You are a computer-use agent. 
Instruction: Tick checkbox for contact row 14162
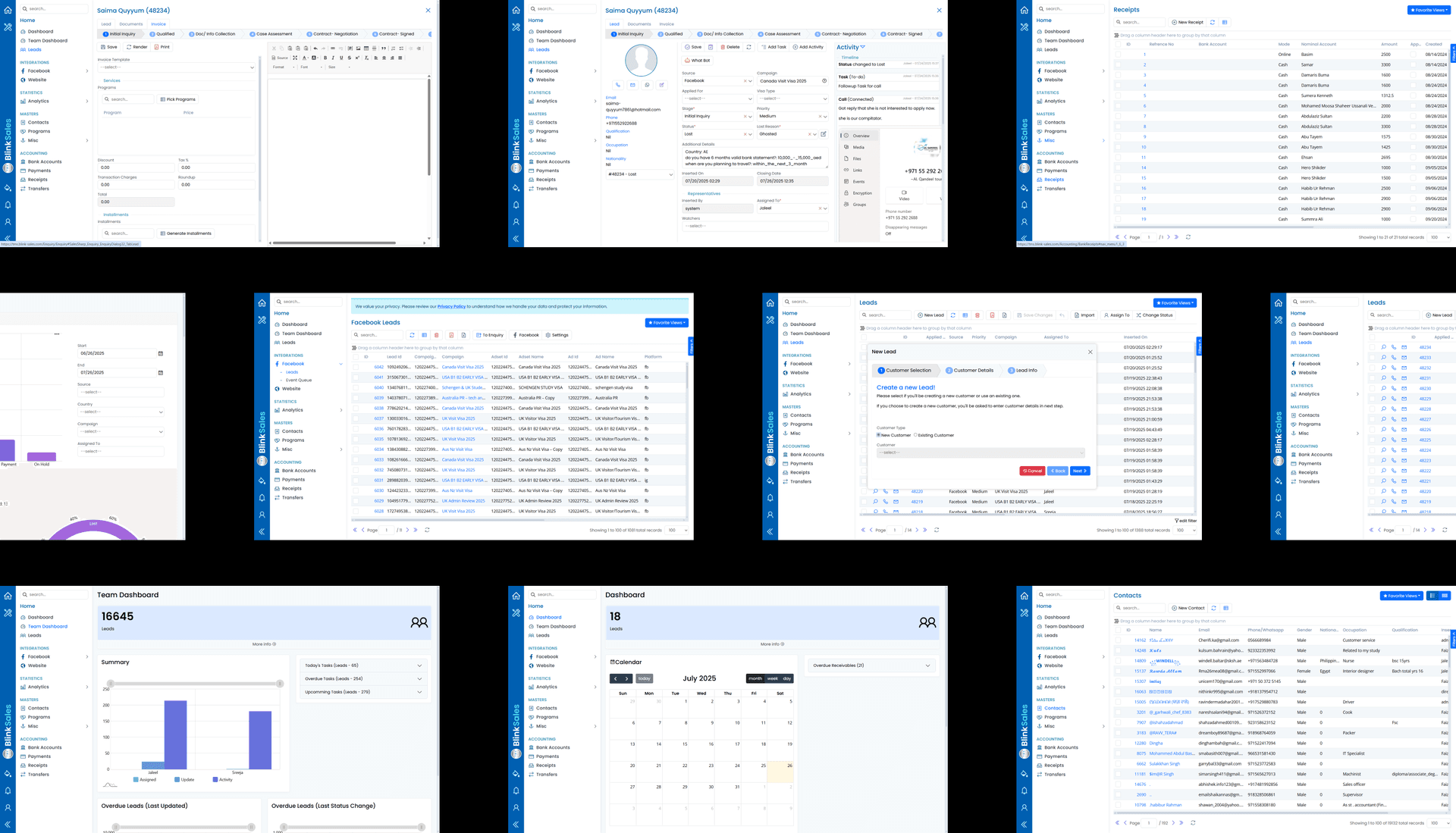coord(1118,640)
